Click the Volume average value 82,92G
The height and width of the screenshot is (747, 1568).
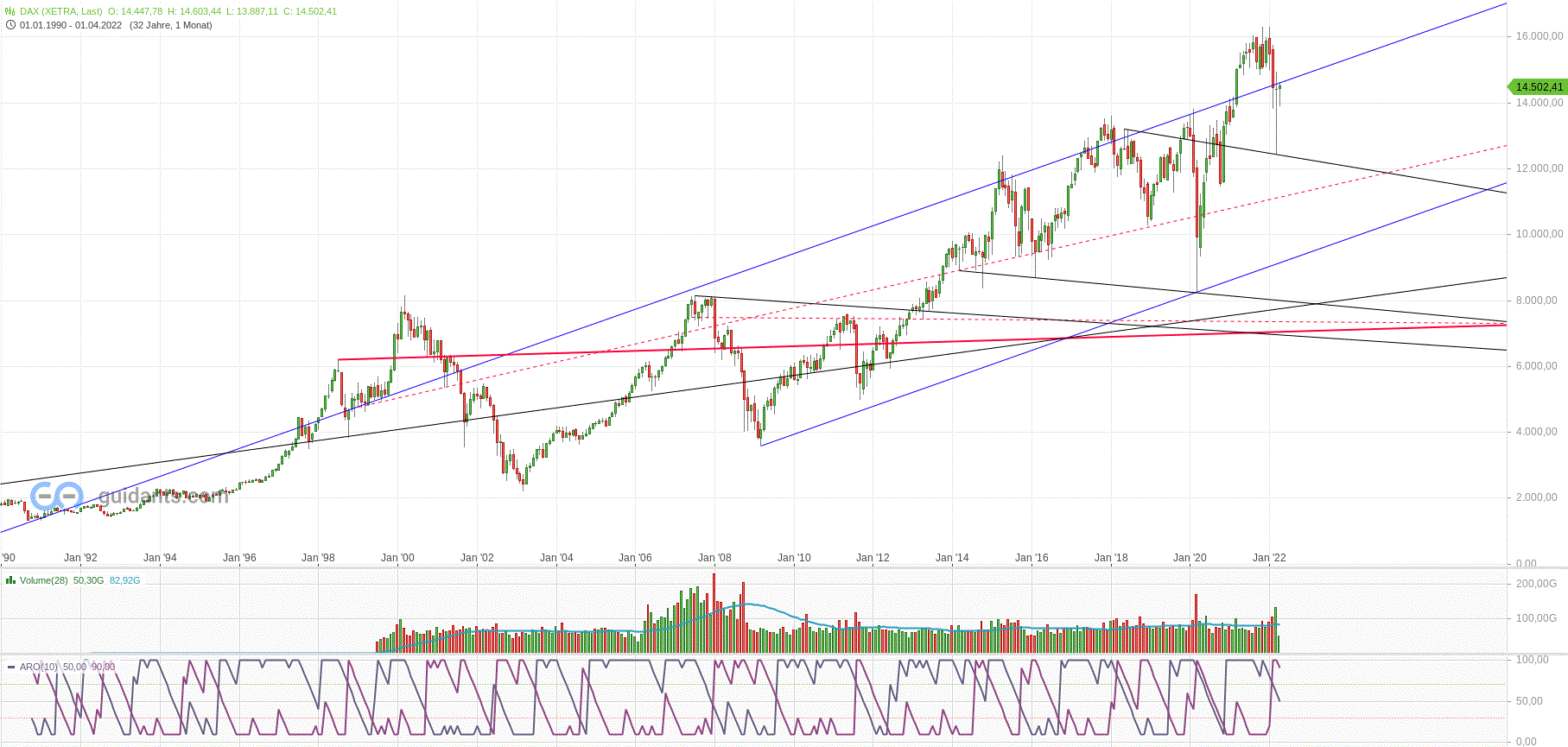124,580
